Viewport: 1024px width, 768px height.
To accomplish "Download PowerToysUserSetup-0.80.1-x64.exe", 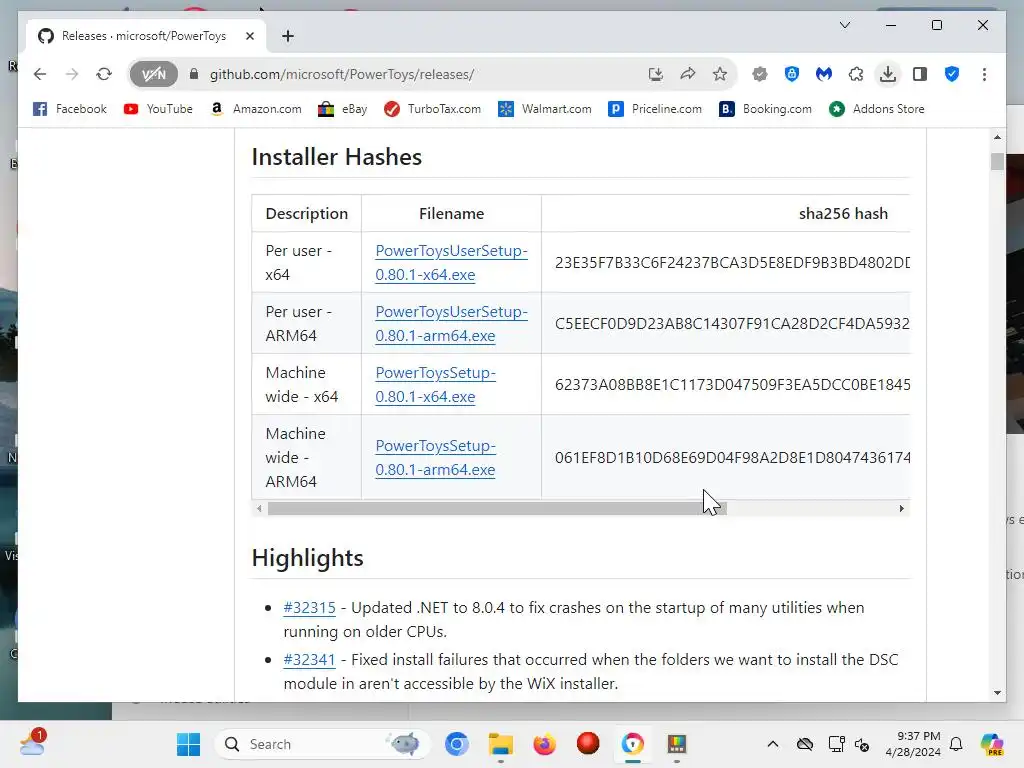I will coord(451,263).
